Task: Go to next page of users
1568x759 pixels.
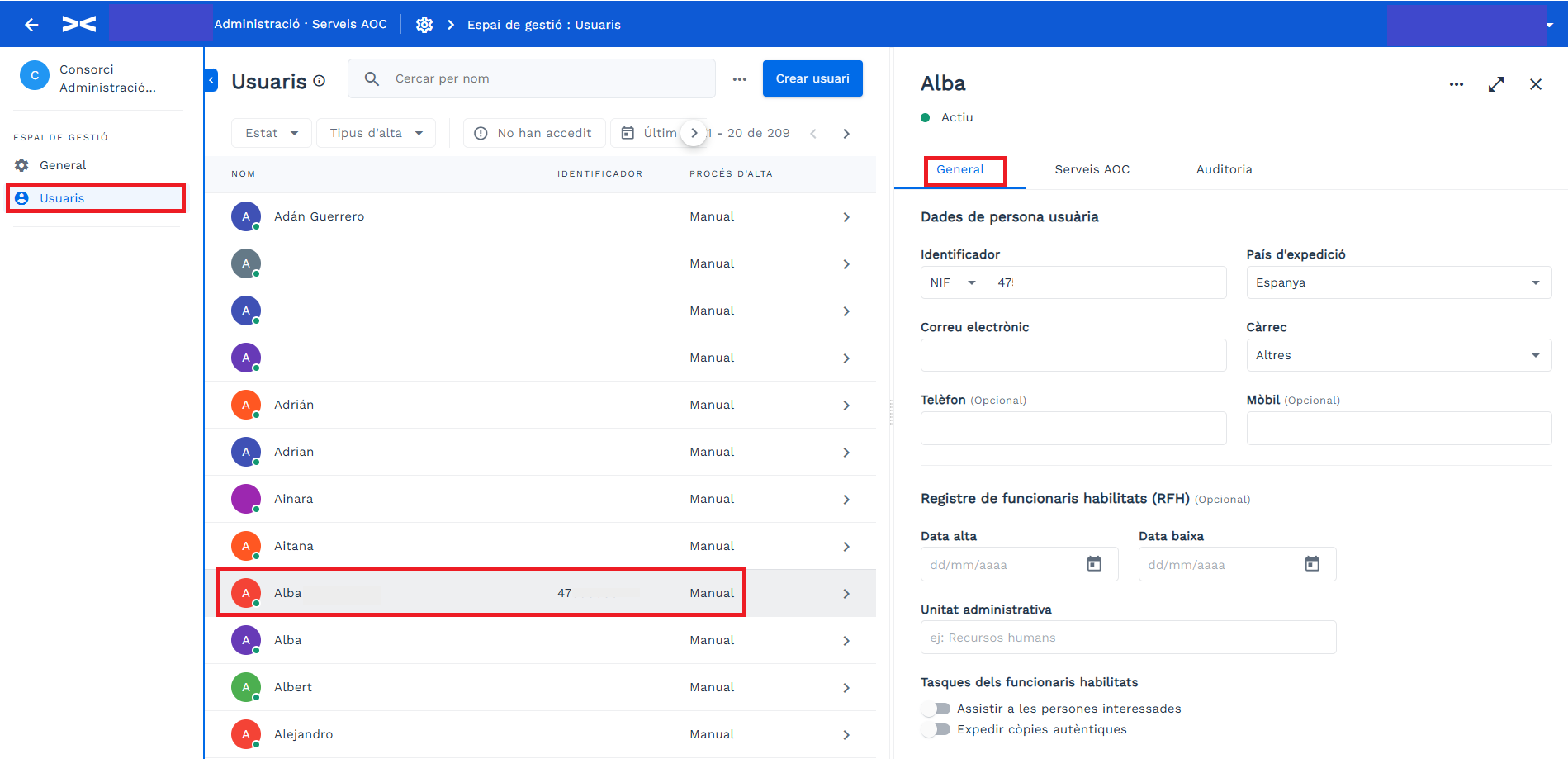Action: [x=846, y=134]
